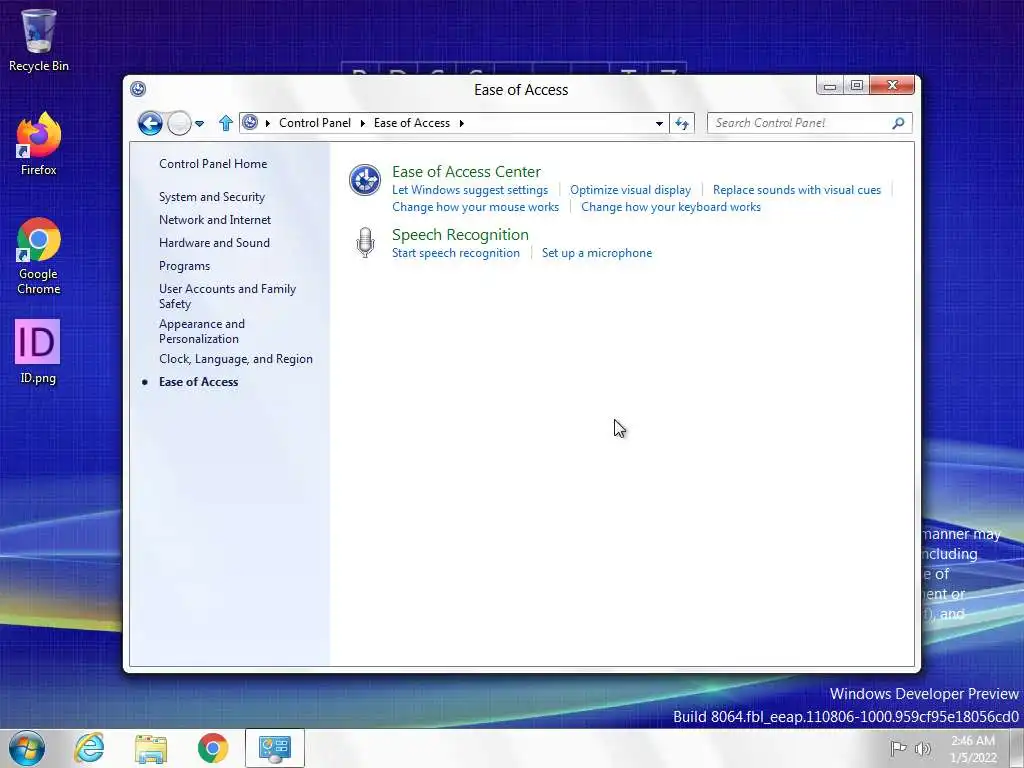
Task: Click the volume speaker tray icon
Action: click(923, 748)
